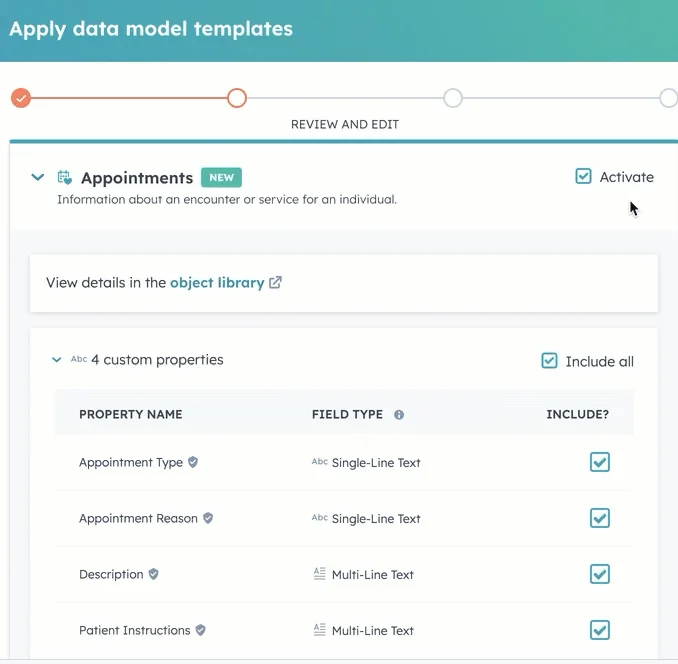
Task: Click the multi-line text icon in Description row
Action: click(320, 574)
